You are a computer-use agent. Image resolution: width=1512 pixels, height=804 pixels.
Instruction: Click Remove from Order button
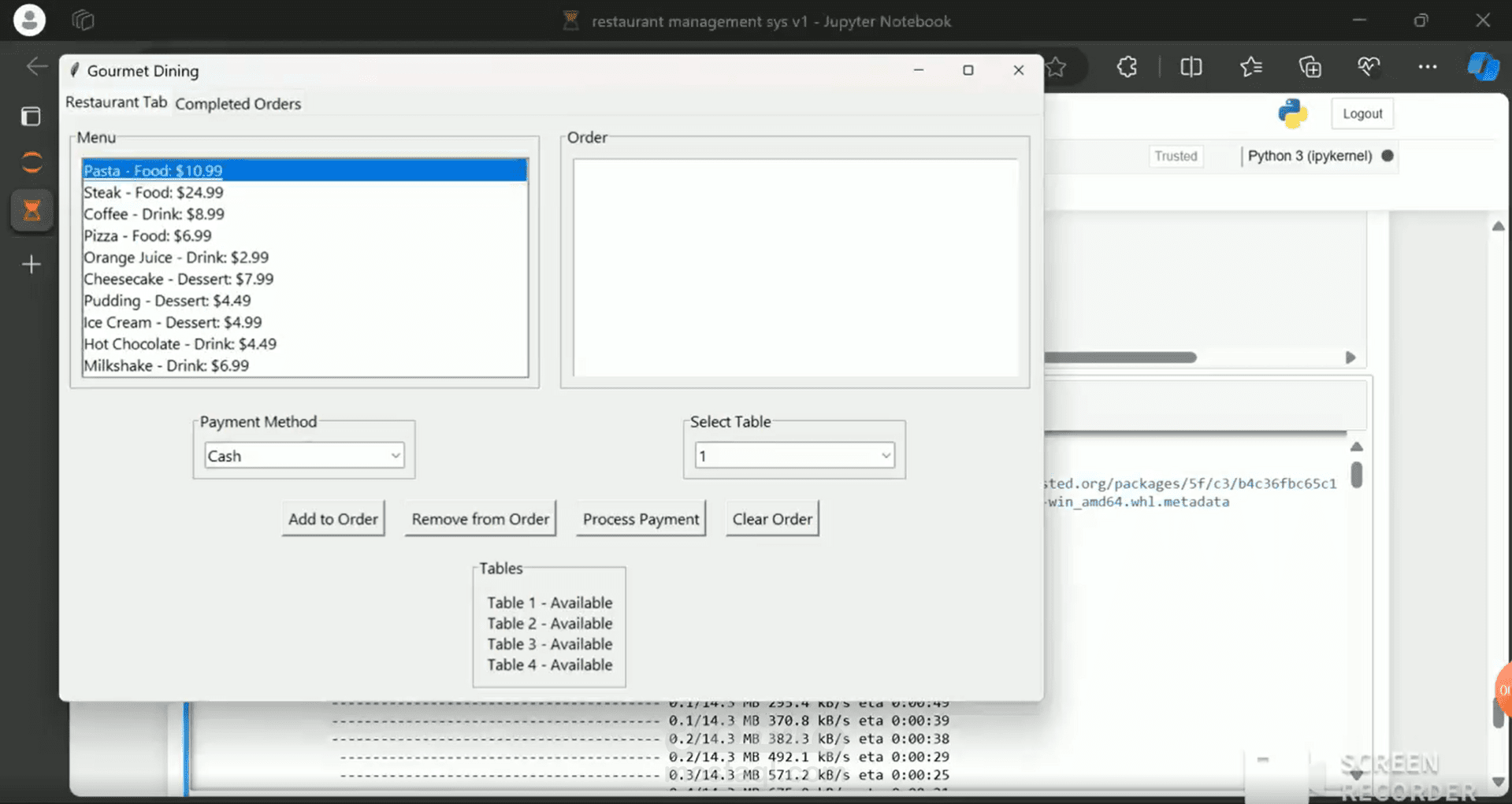(x=481, y=519)
